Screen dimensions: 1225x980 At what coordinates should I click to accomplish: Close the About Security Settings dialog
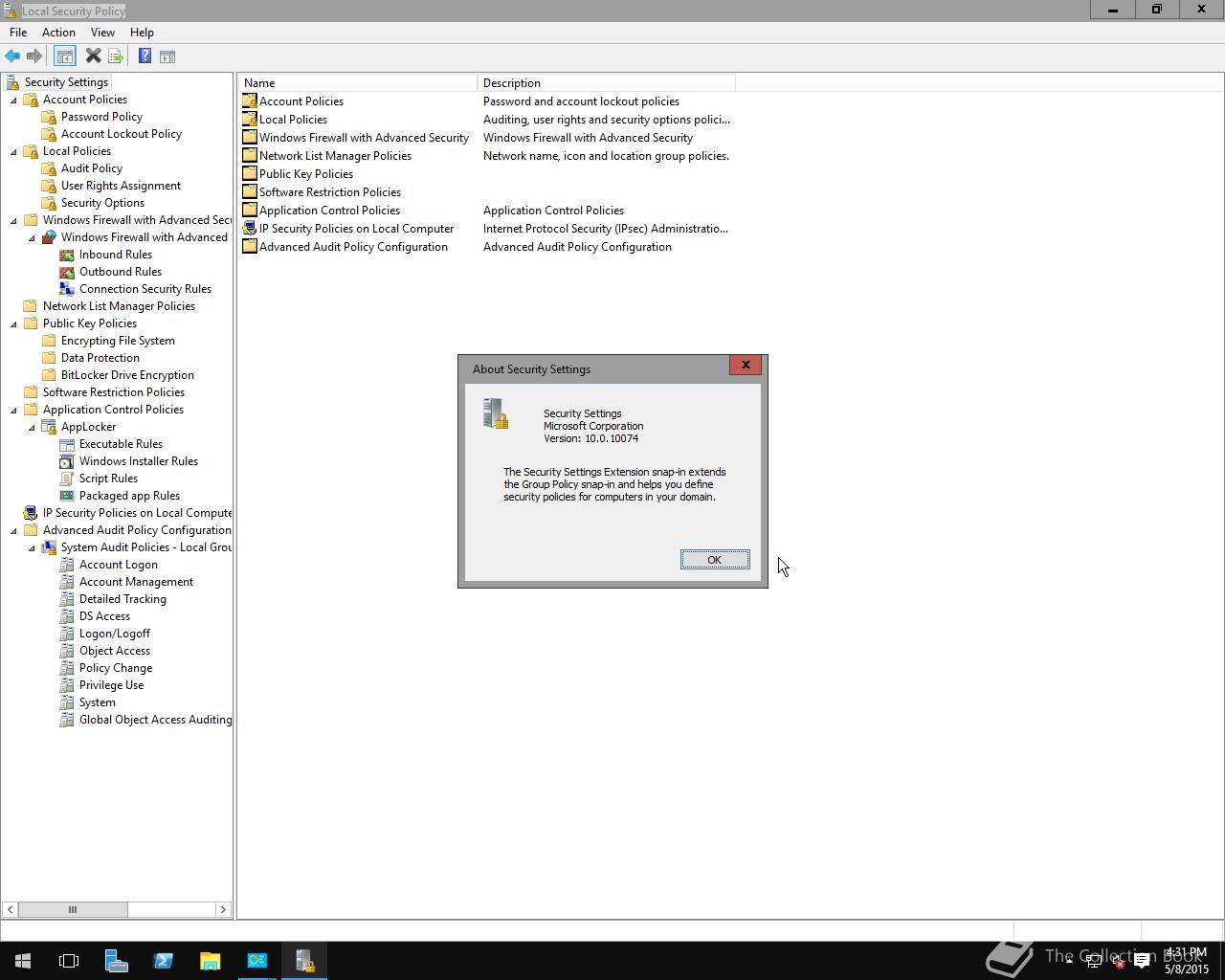pos(746,365)
